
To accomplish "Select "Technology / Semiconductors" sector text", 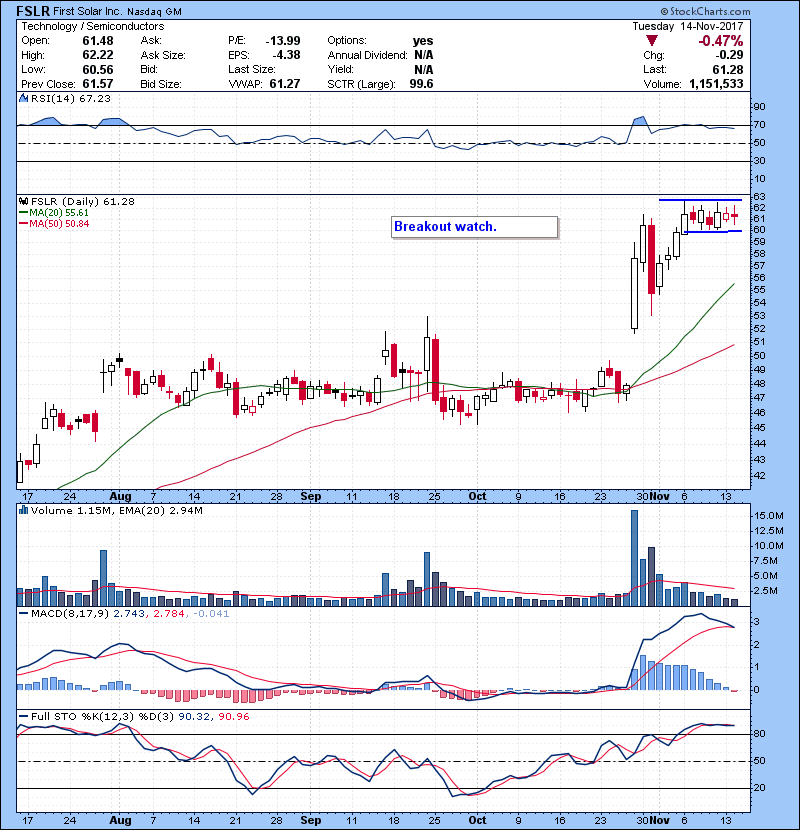I will point(93,26).
